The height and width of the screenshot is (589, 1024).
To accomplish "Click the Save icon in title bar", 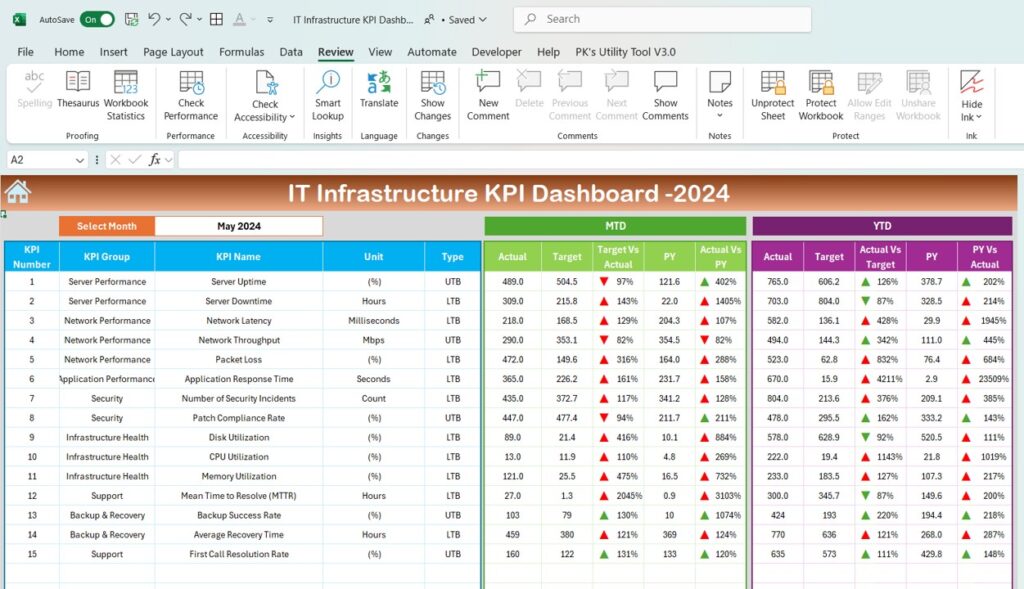I will [131, 20].
